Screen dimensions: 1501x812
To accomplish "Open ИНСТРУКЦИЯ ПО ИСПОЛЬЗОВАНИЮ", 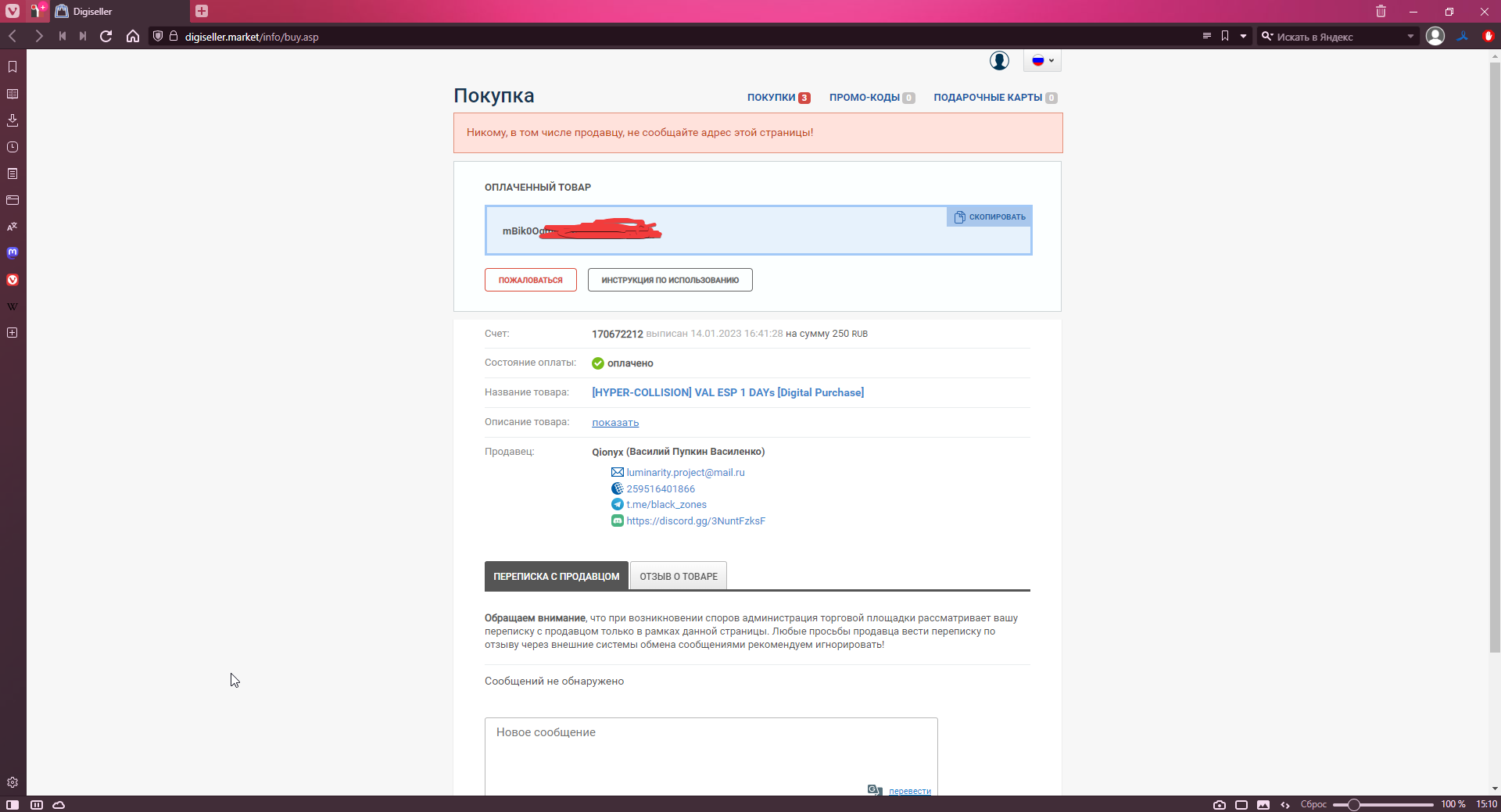I will (670, 280).
